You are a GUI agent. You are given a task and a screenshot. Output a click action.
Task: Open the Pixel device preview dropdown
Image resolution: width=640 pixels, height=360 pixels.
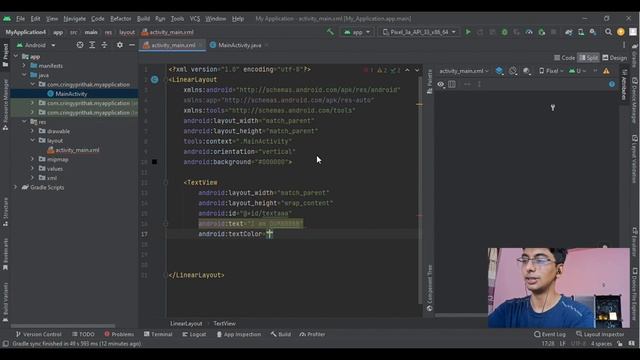click(551, 71)
